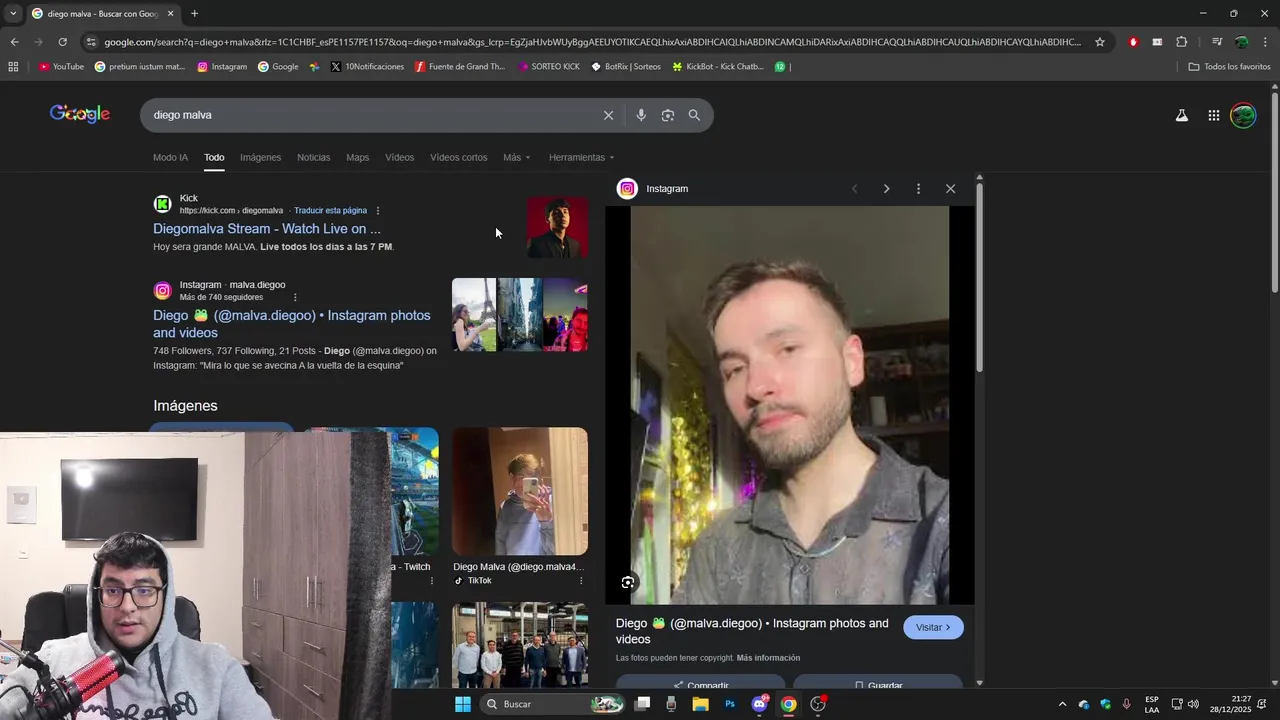This screenshot has width=1280, height=720.
Task: Click the Visitar button
Action: click(x=933, y=627)
